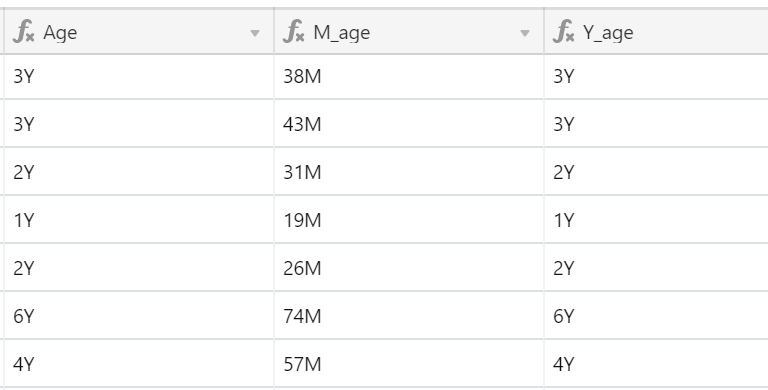
Task: Select the 6Y cell in Age column
Action: (139, 316)
